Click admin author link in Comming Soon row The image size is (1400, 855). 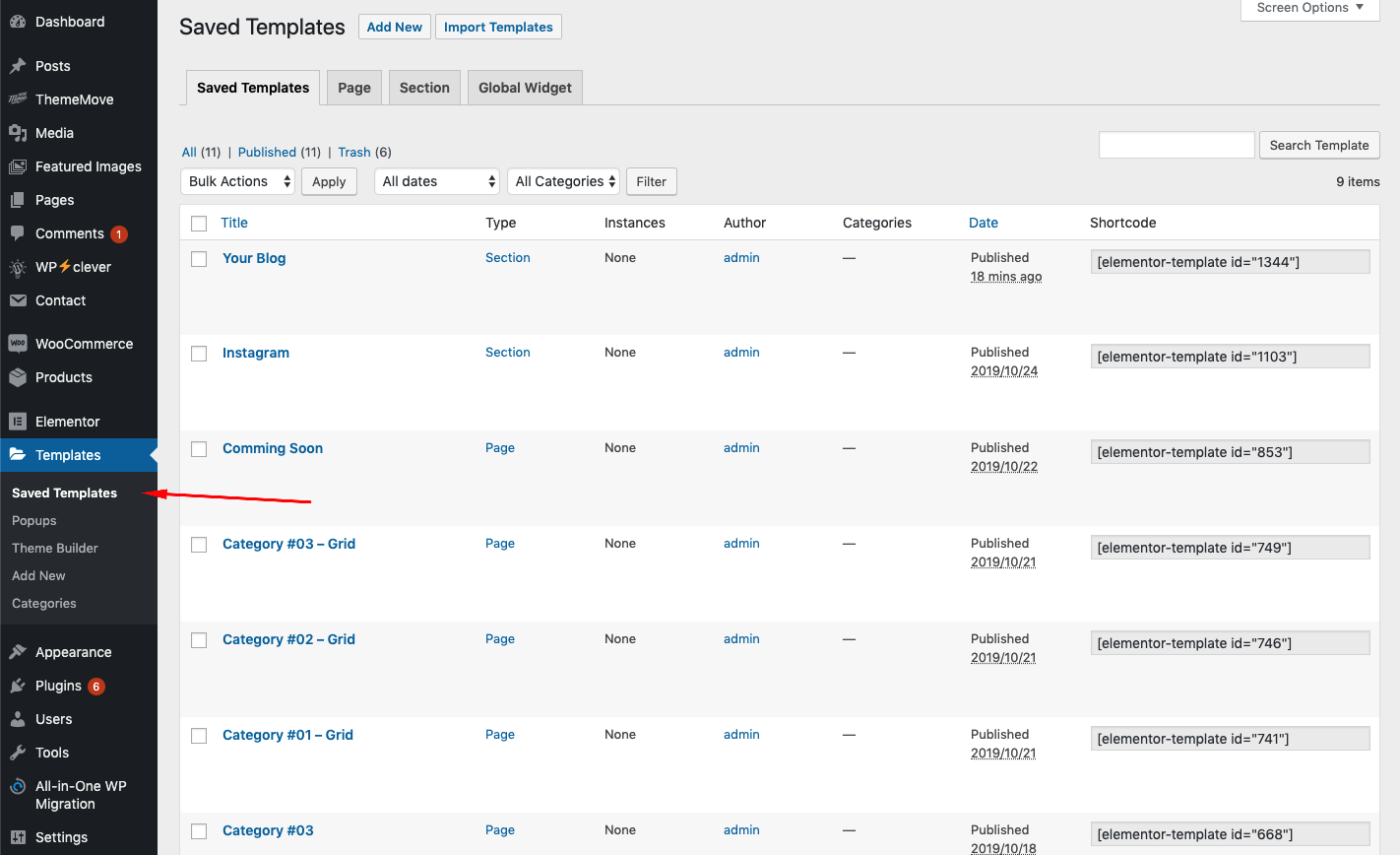(741, 447)
